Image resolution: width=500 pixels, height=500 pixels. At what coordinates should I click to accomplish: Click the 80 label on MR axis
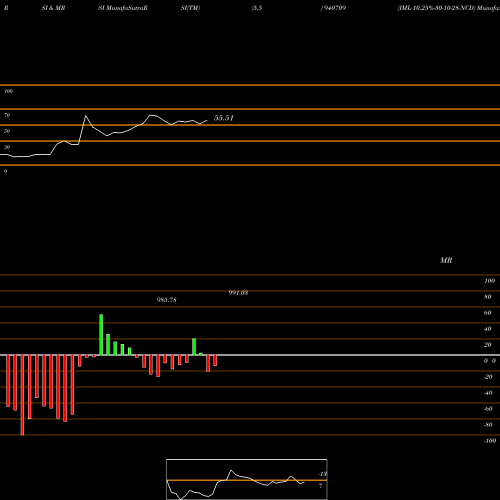[x=488, y=297]
